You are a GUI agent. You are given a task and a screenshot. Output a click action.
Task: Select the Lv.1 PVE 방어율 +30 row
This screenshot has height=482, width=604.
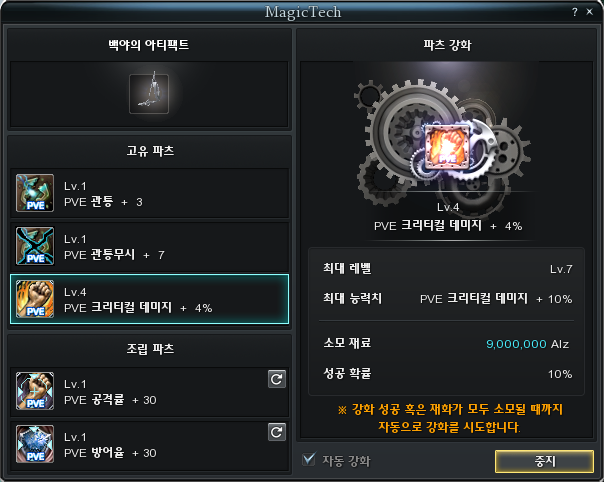point(149,444)
